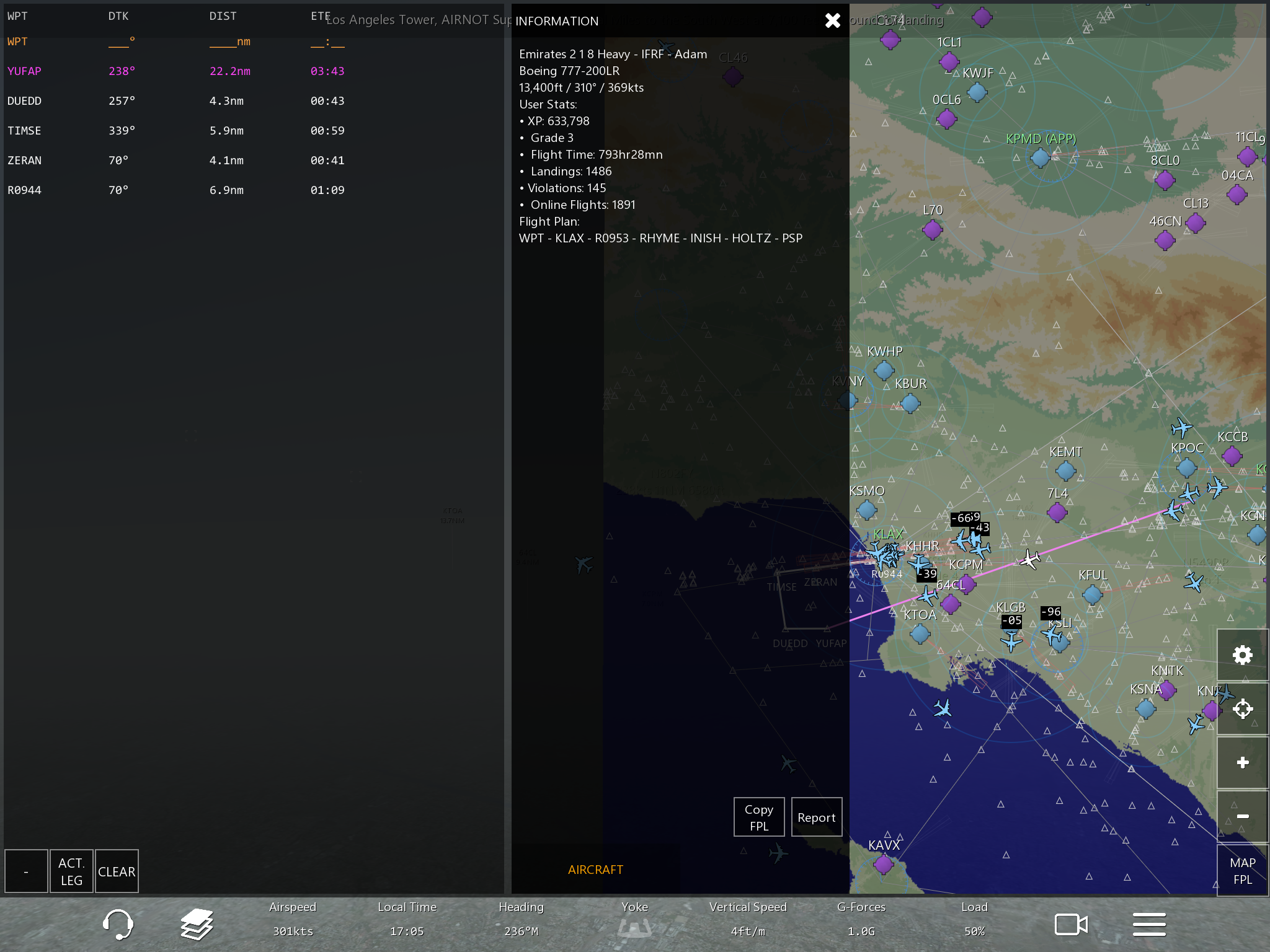This screenshot has width=1270, height=952.
Task: Open the map layers stack icon
Action: pos(197,925)
